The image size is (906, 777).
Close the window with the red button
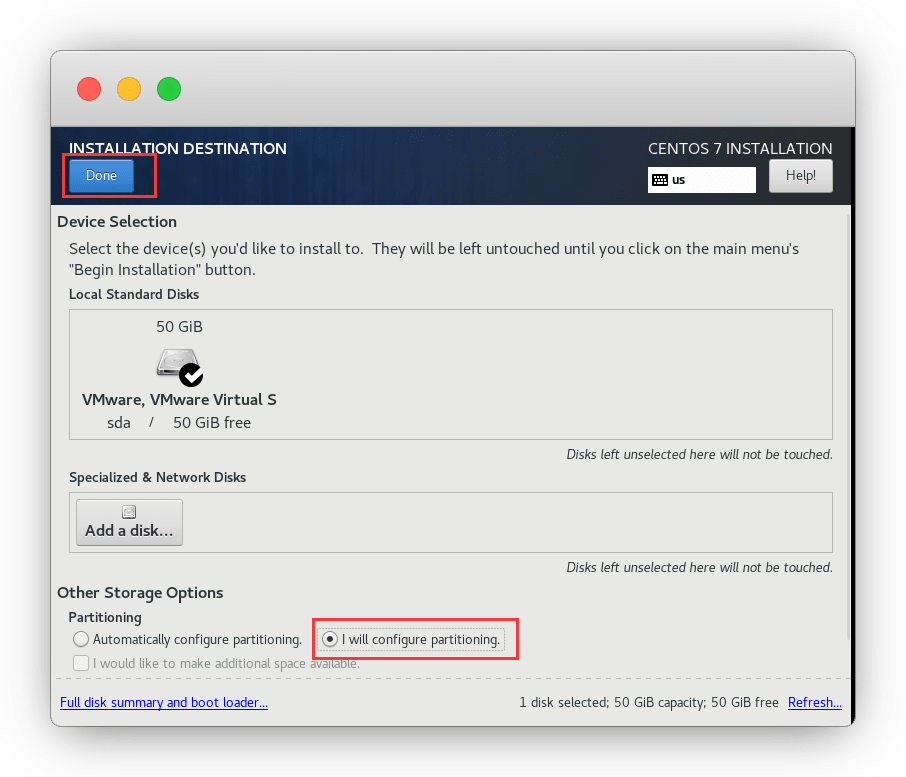[89, 89]
